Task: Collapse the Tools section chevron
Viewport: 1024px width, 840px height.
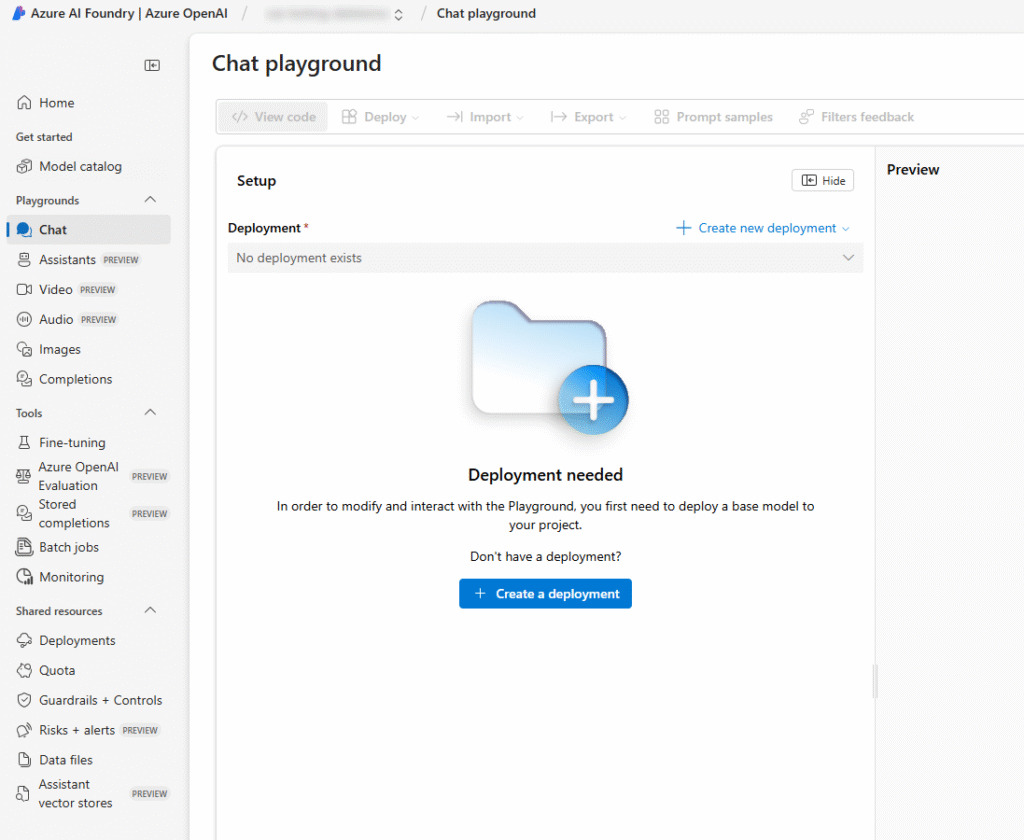Action: [x=151, y=413]
